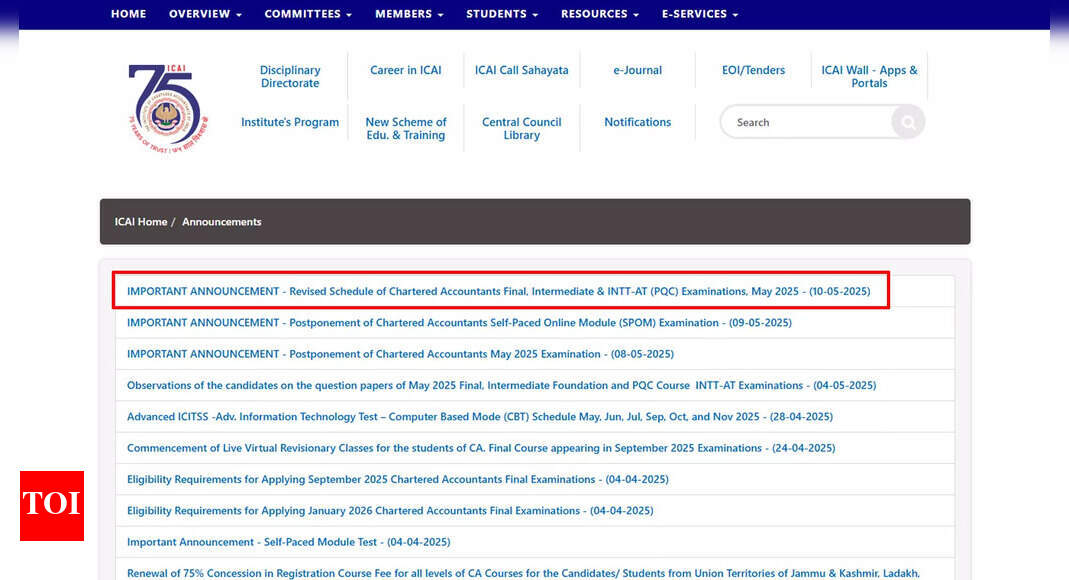Open the E-Services menu
The height and width of the screenshot is (580, 1069).
(700, 14)
